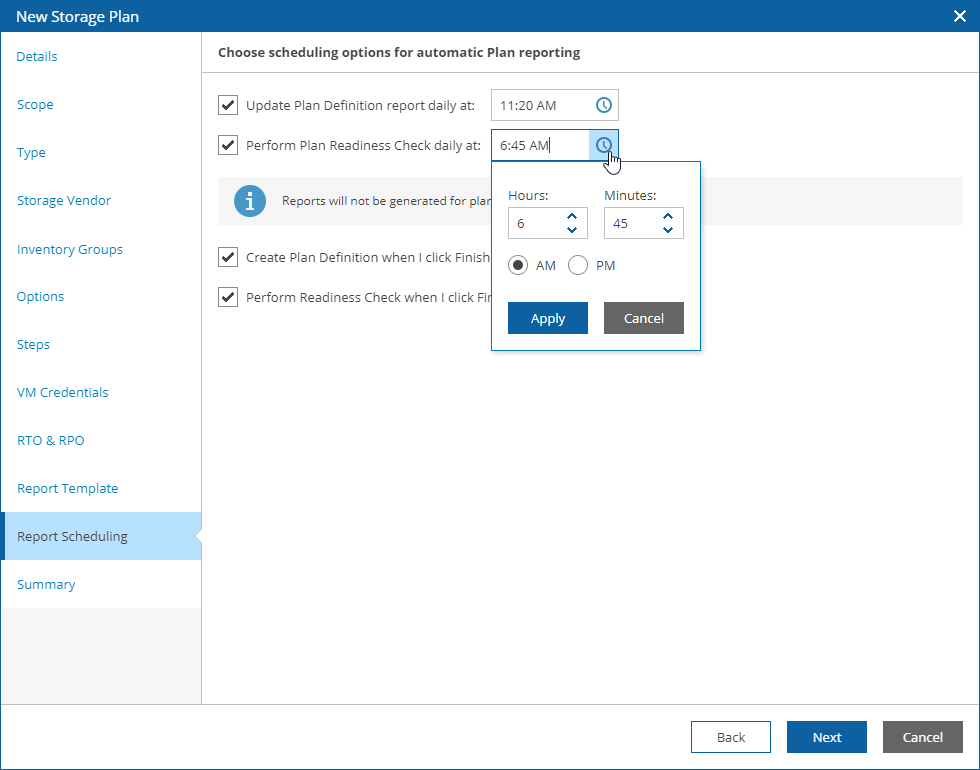Apply the selected time
980x770 pixels.
pos(547,318)
